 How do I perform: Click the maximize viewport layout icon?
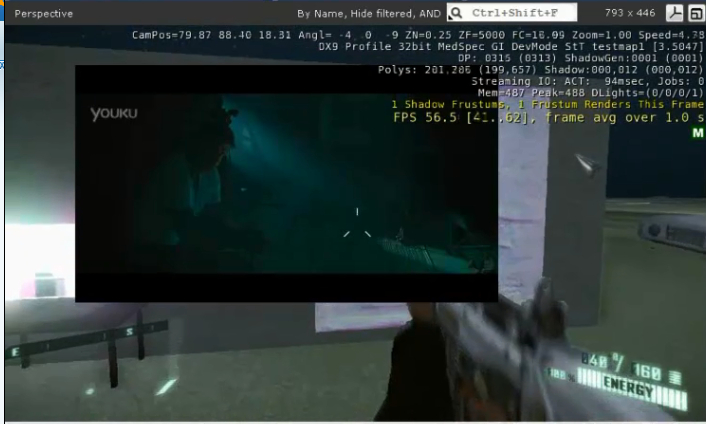tap(696, 13)
